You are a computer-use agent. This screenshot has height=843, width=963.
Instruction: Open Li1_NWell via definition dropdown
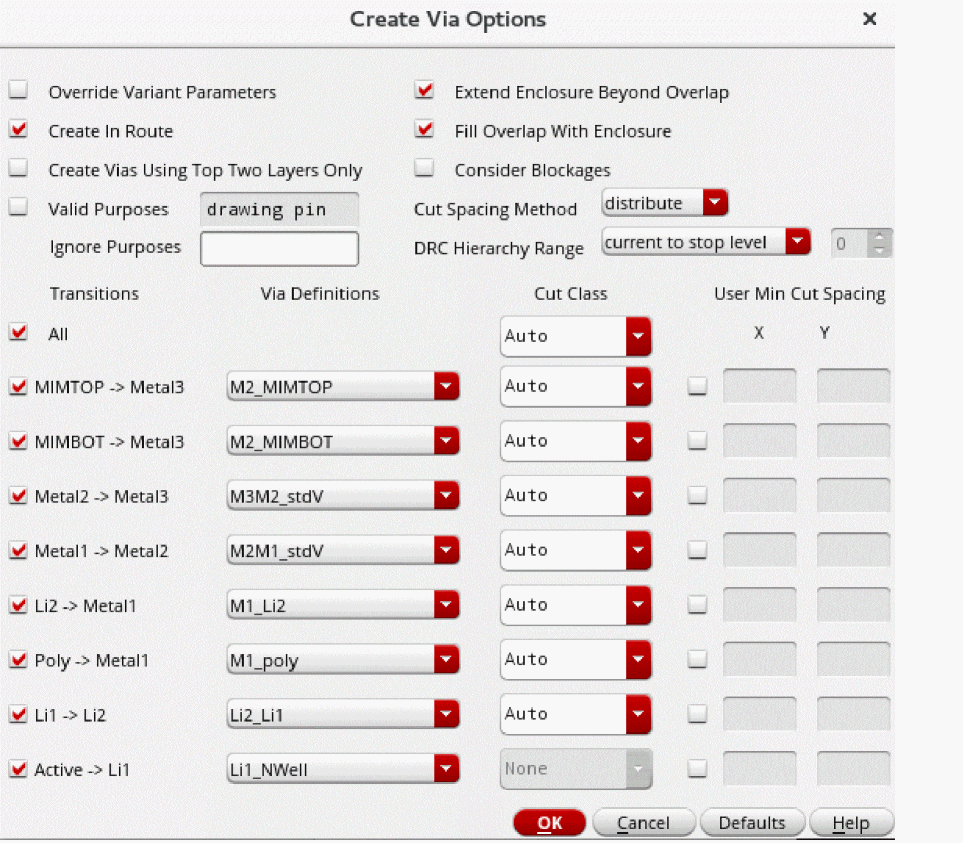pyautogui.click(x=343, y=769)
